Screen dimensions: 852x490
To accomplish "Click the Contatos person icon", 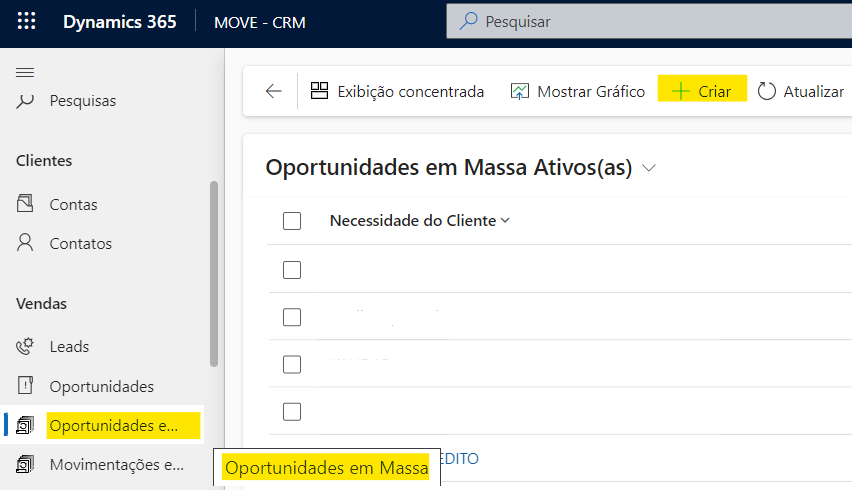I will point(27,243).
